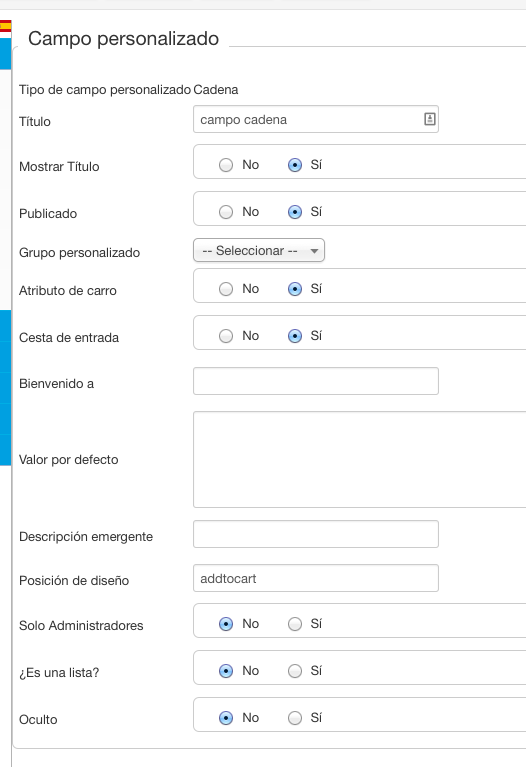Screen dimensions: 526x784
Task: Click the Posición de diseño field
Action: 316,578
